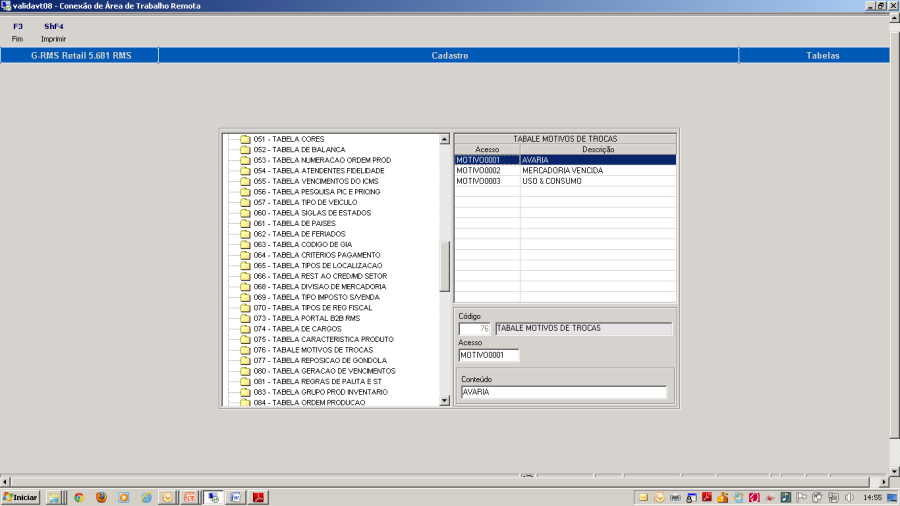This screenshot has height=506, width=900.
Task: Click the white flag tray icon
Action: 801,497
